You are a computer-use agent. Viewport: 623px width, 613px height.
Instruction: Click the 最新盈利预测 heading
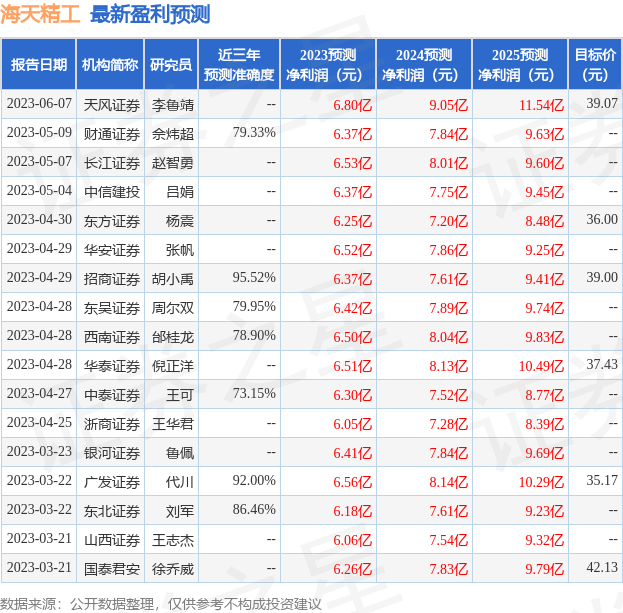click(150, 15)
